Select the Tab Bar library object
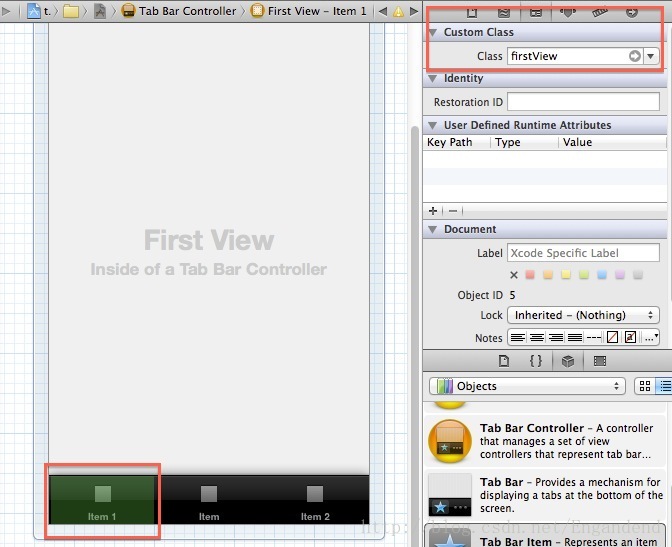 [x=545, y=495]
